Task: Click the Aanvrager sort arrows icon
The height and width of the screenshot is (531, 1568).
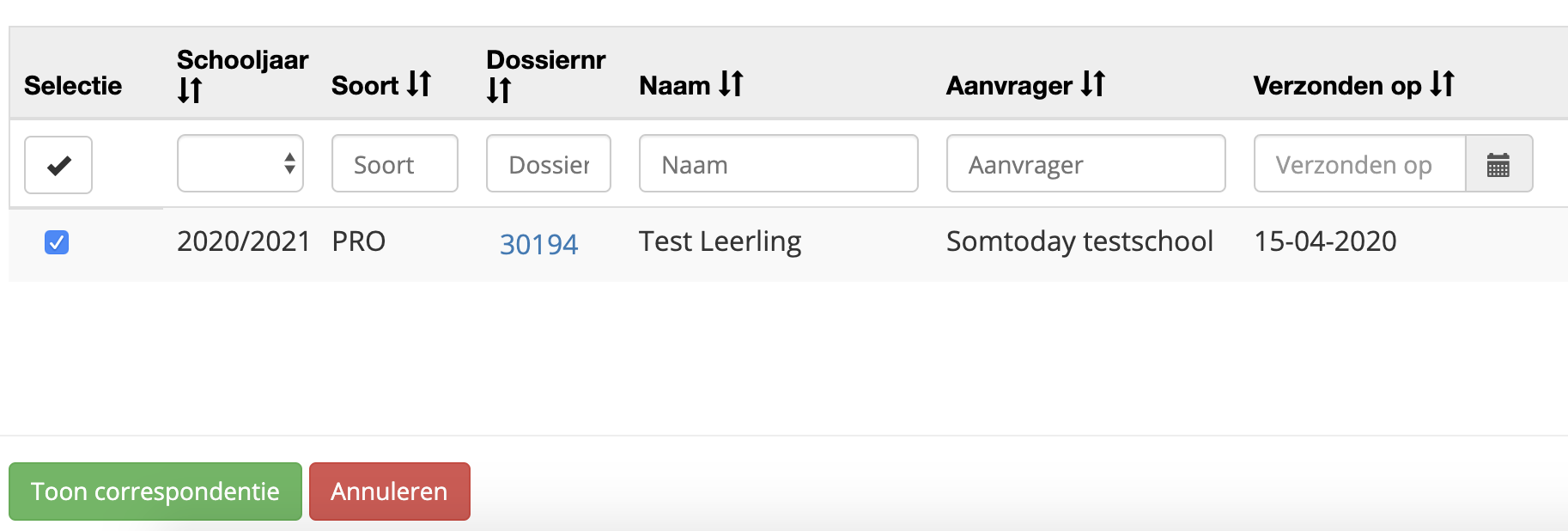Action: coord(1093,84)
